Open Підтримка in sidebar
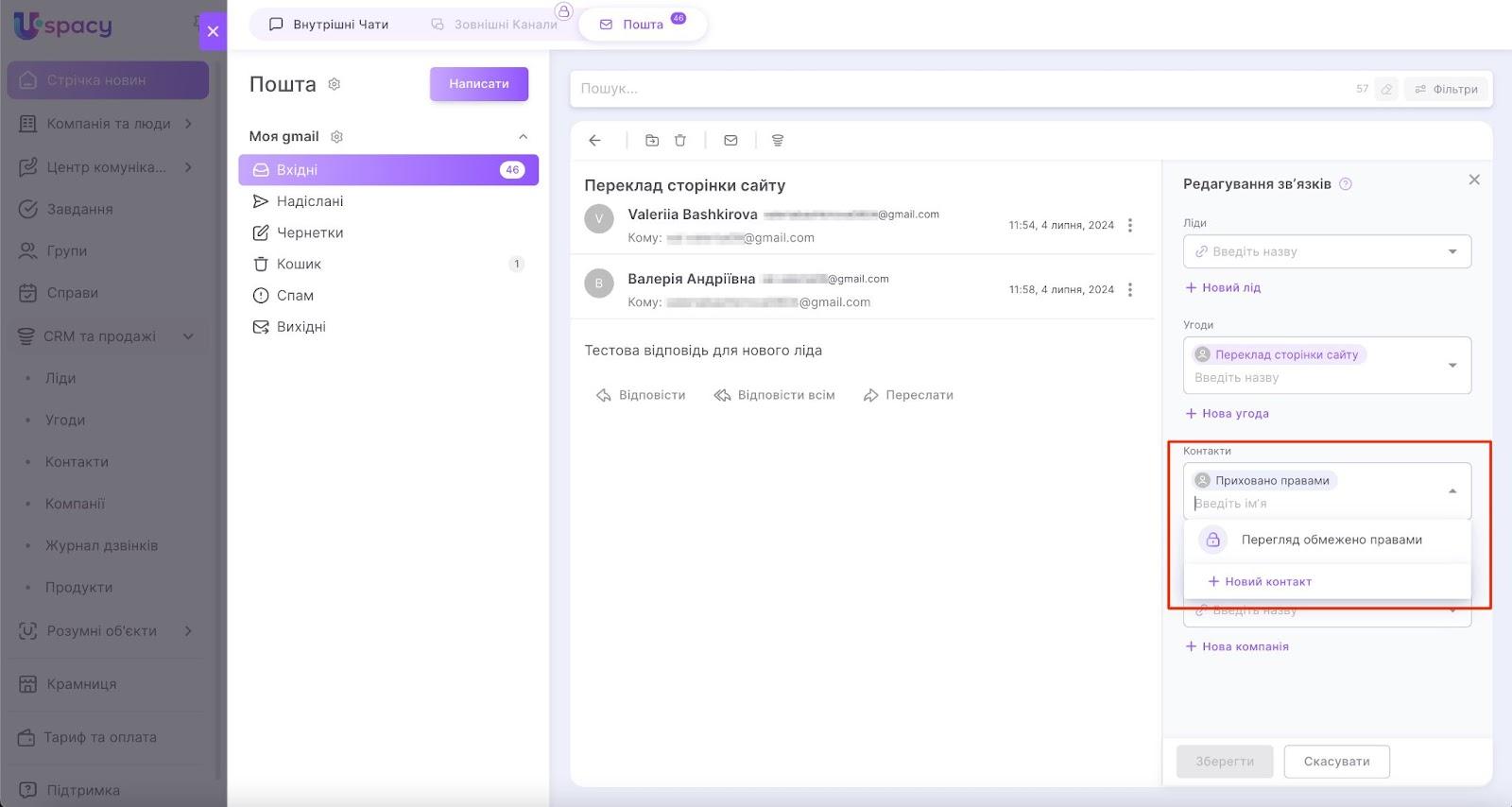This screenshot has height=807, width=1512. pyautogui.click(x=108, y=790)
